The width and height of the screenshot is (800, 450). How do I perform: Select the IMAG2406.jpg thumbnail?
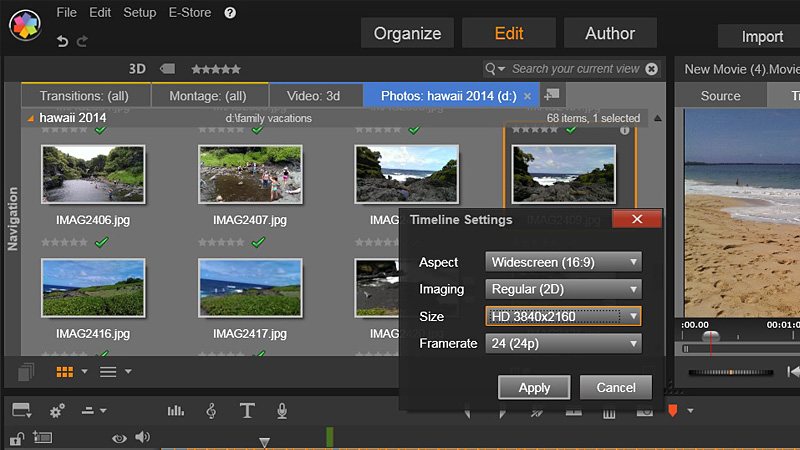coord(93,175)
